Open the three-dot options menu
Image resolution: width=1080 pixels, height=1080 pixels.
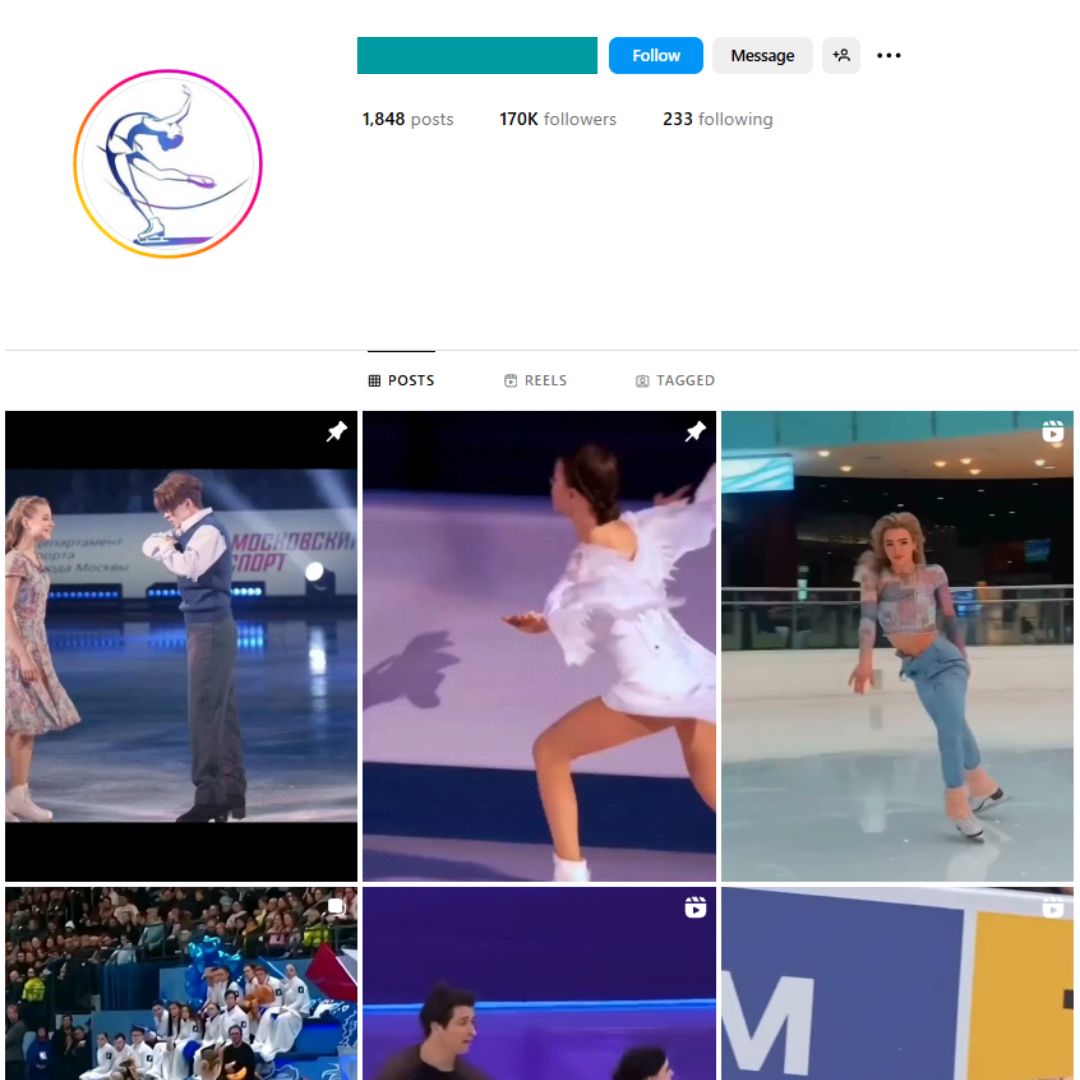(x=889, y=55)
